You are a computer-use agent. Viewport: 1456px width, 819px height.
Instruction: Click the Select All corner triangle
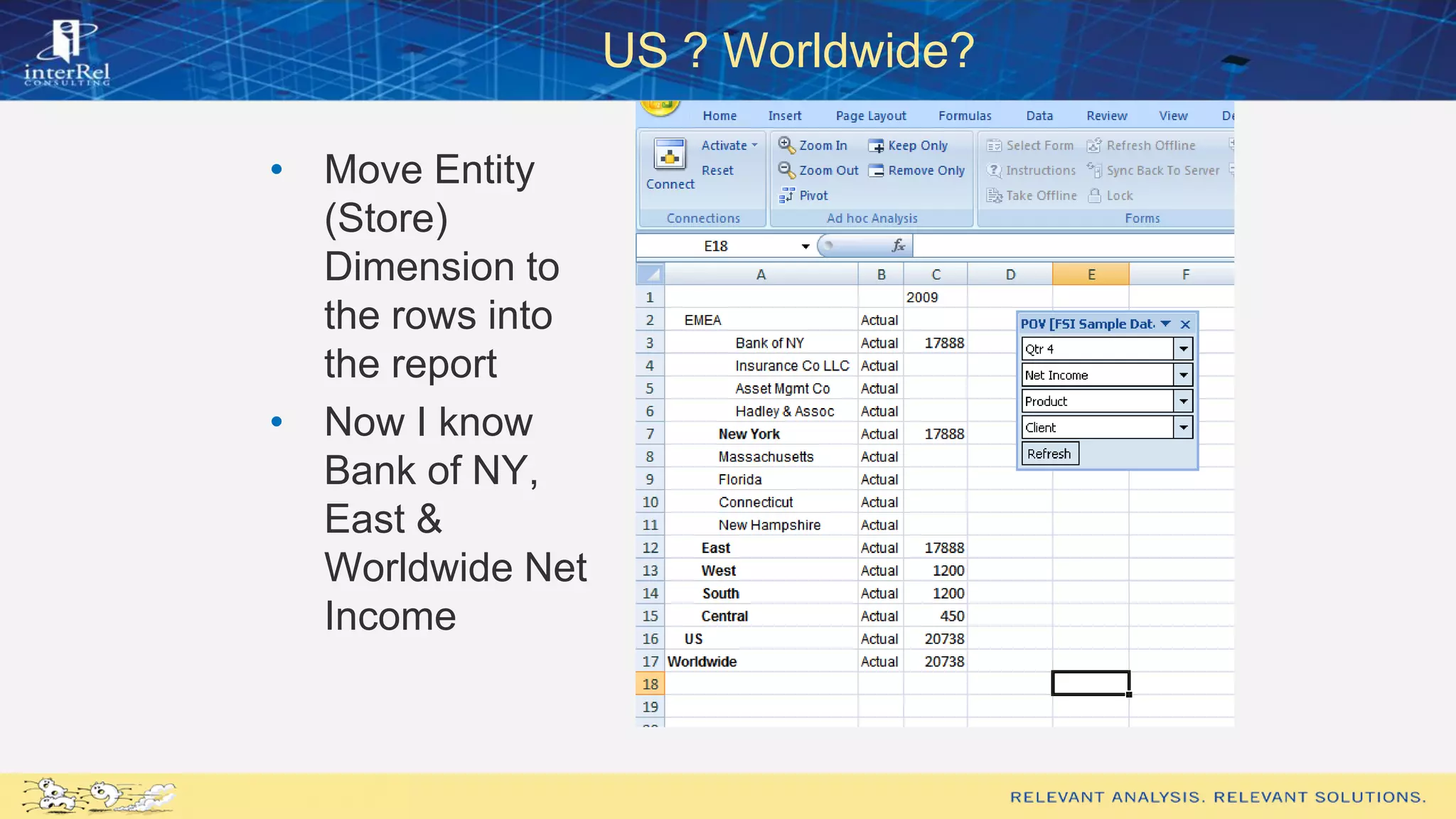pyautogui.click(x=651, y=274)
